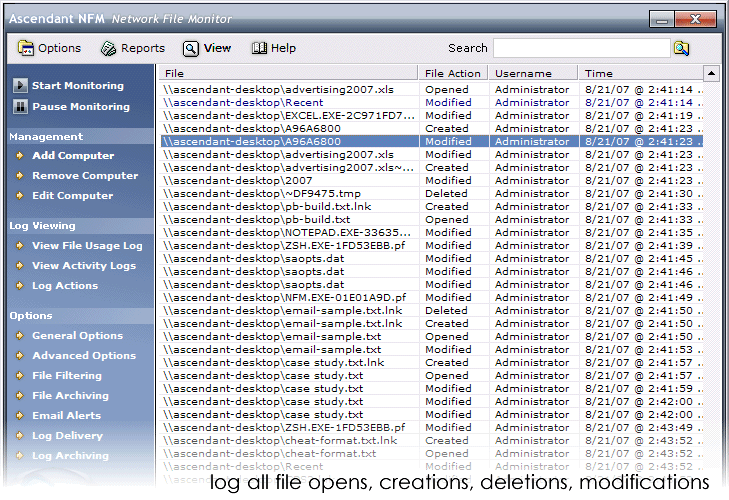Open the Remove Computer link

tap(84, 176)
